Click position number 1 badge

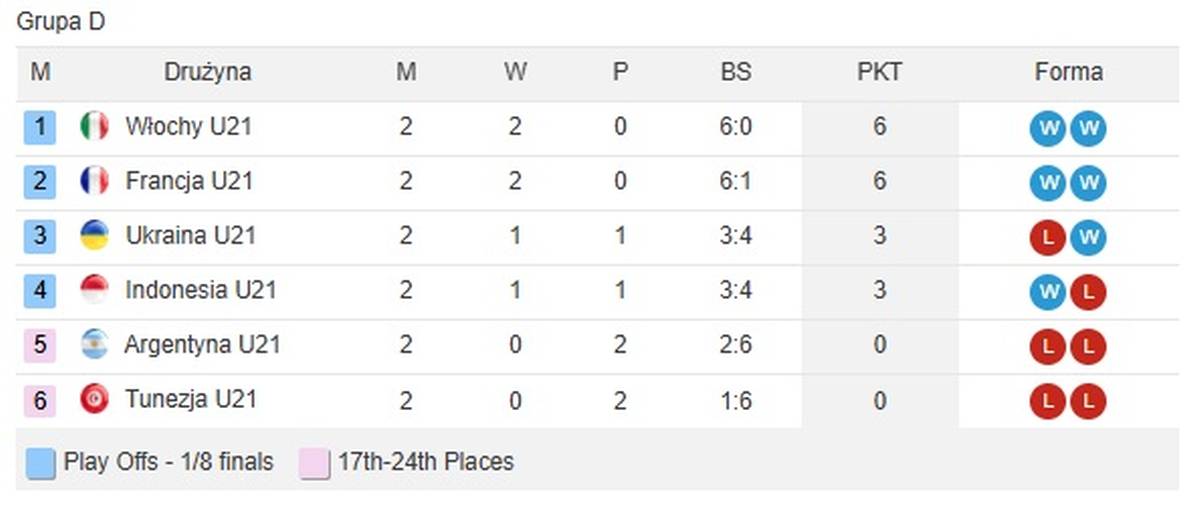40,127
